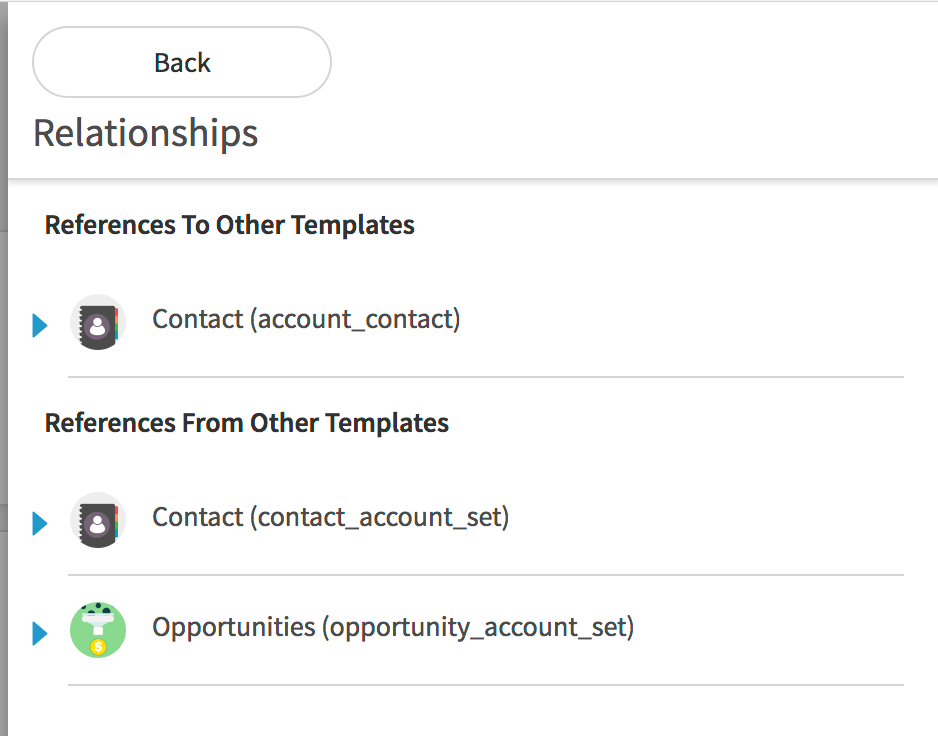This screenshot has height=736, width=938.
Task: Click the Opportunities green funnel icon
Action: tap(98, 630)
